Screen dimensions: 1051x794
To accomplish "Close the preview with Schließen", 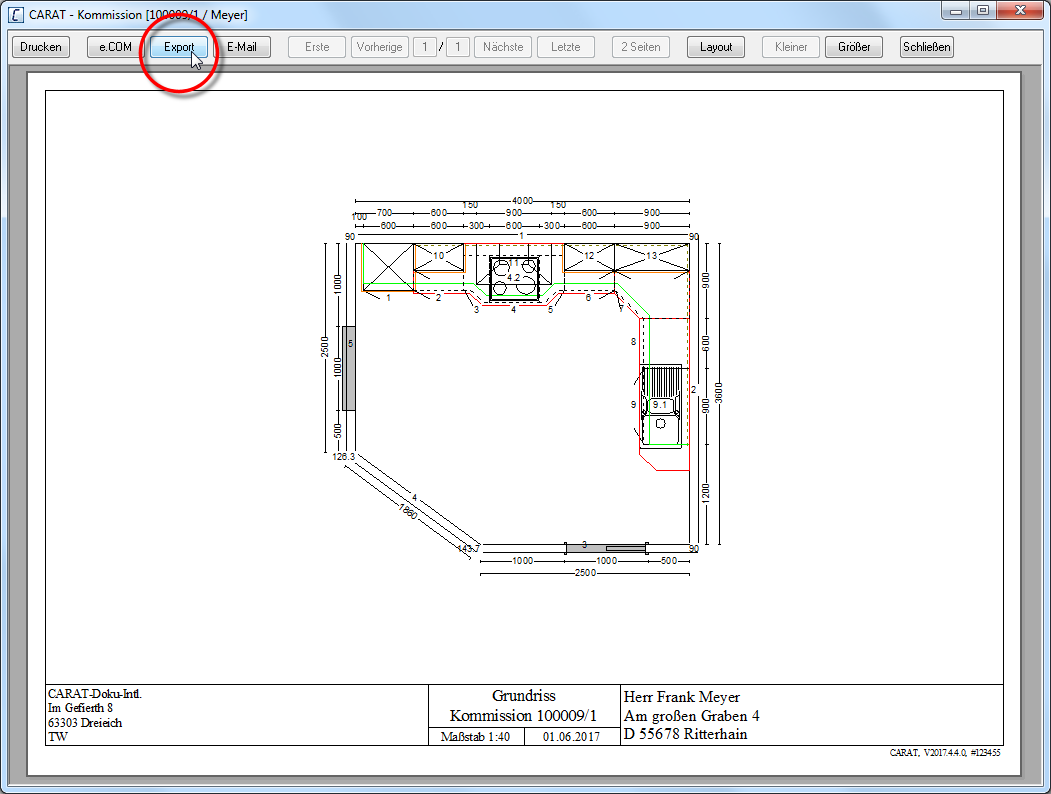I will point(927,47).
